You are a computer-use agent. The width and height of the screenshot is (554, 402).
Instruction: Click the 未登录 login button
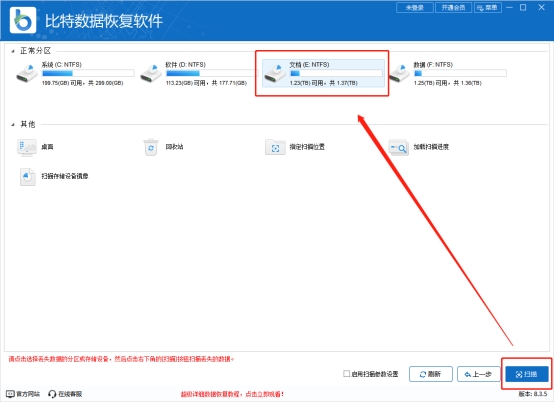pos(415,7)
